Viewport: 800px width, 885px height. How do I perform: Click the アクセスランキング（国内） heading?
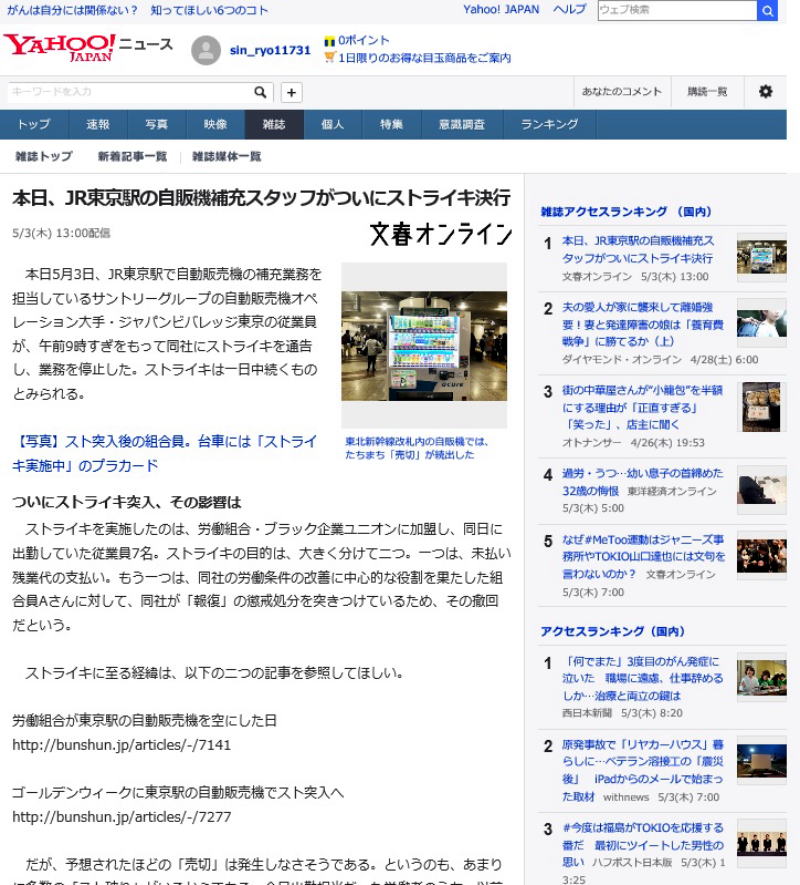[612, 632]
